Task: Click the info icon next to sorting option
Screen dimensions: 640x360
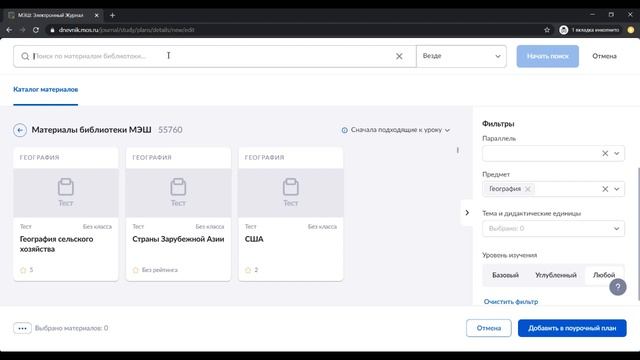Action: click(344, 130)
